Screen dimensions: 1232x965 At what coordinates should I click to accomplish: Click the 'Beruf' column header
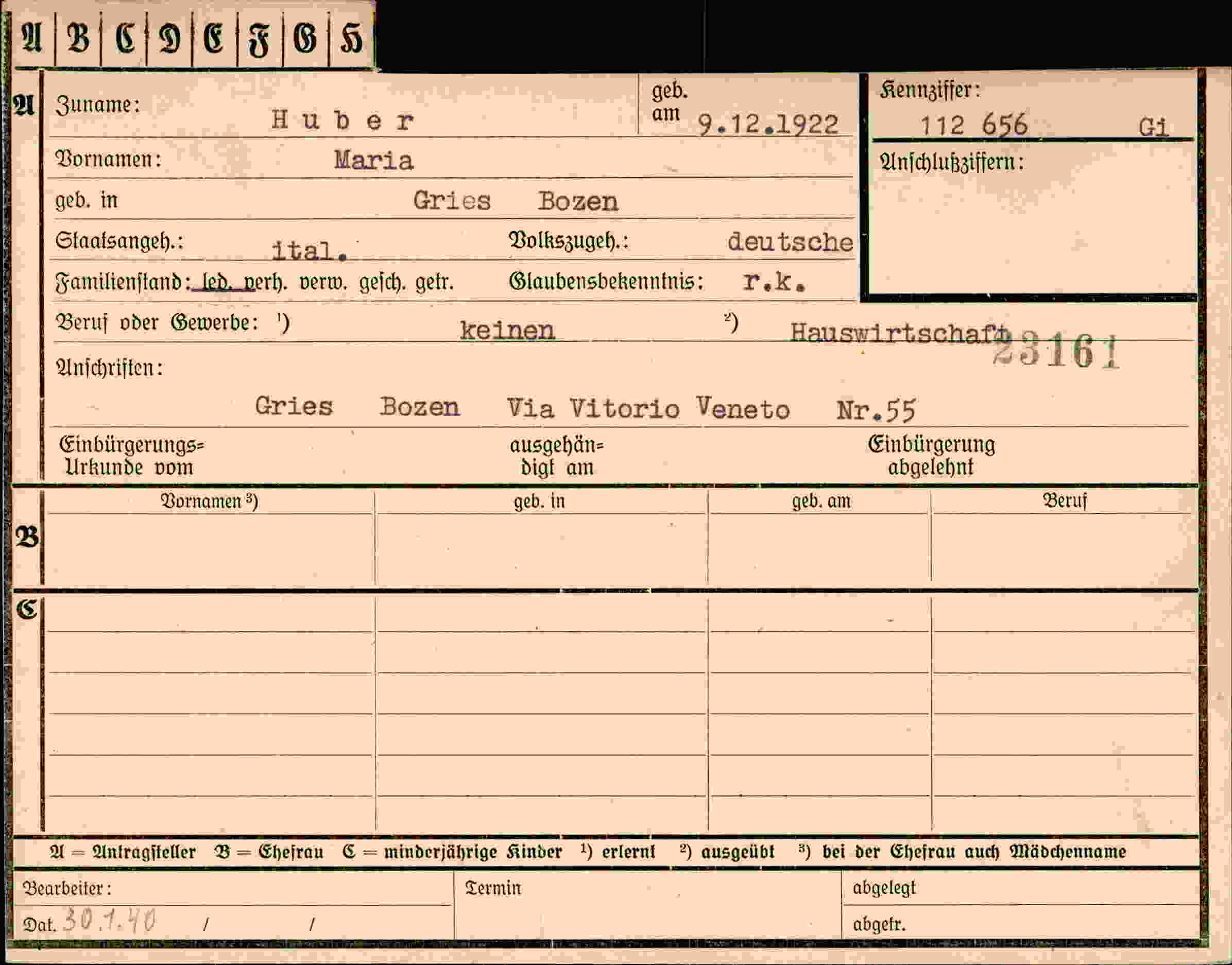pos(1064,501)
